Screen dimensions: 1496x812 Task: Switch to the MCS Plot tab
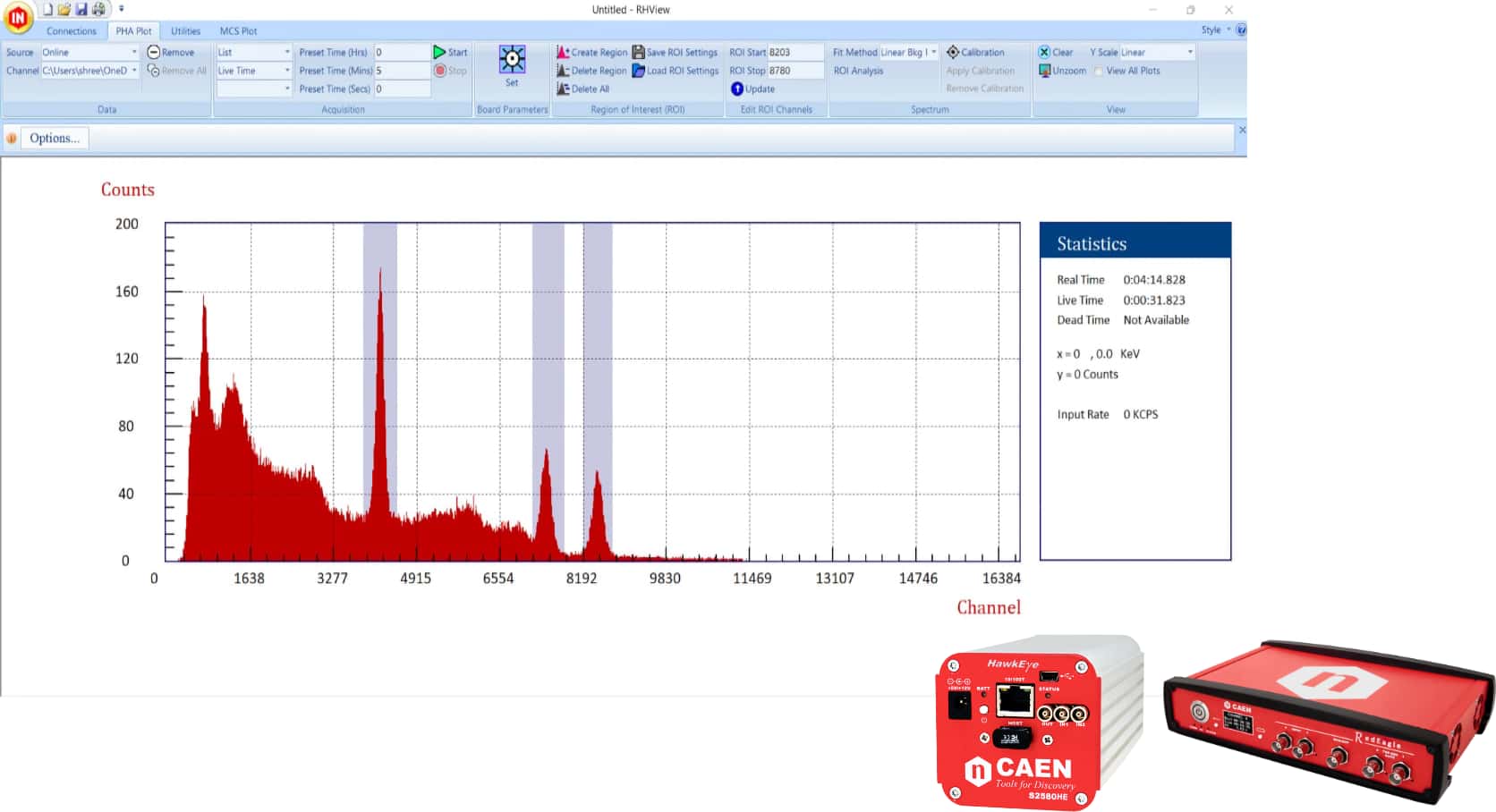[x=238, y=30]
